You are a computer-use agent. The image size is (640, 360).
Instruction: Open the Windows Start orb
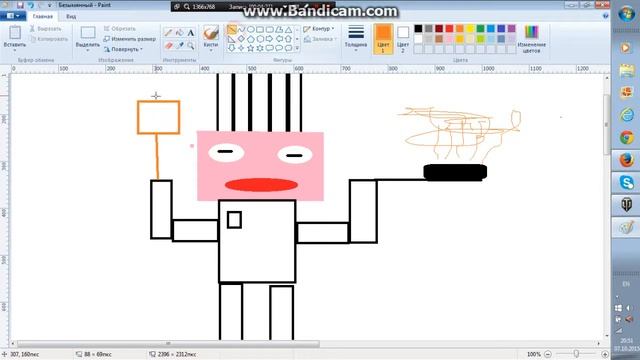[x=626, y=14]
